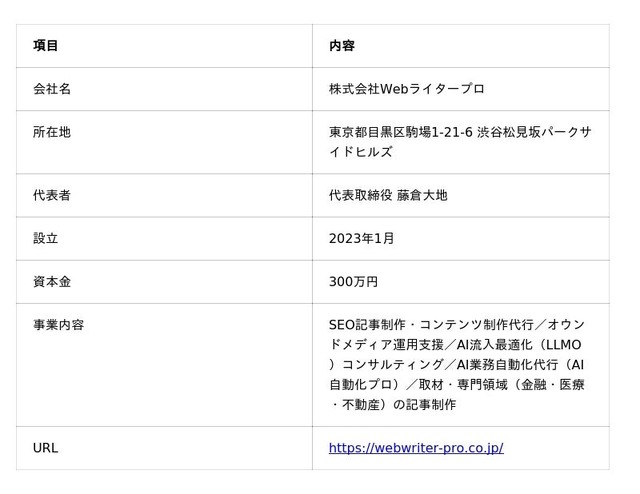640x494 pixels.
Task: Click representative name 代表取締役 藤倉大地
Action: point(388,195)
